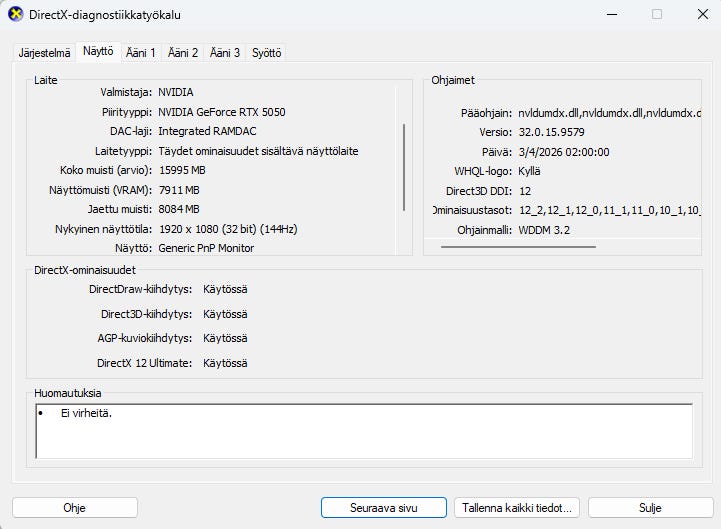
Task: Click the Generic PnP Monitor text
Action: pyautogui.click(x=206, y=248)
